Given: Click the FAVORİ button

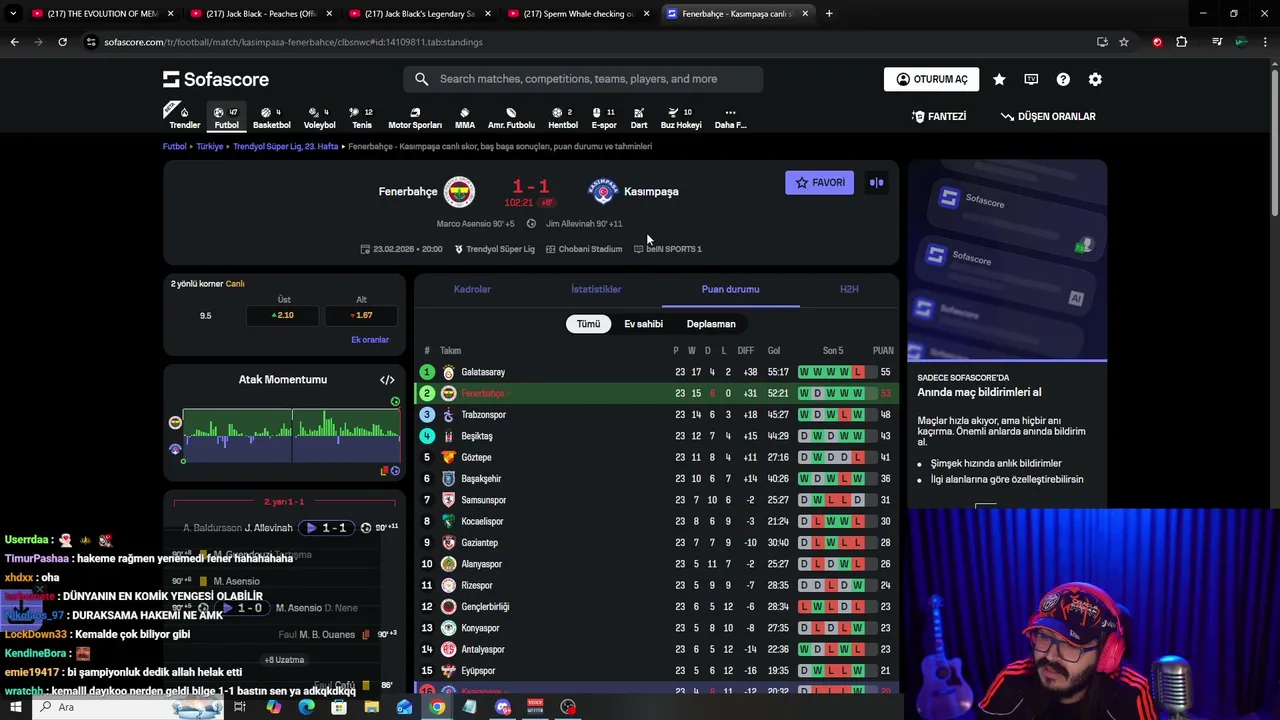Looking at the screenshot, I should [x=819, y=182].
